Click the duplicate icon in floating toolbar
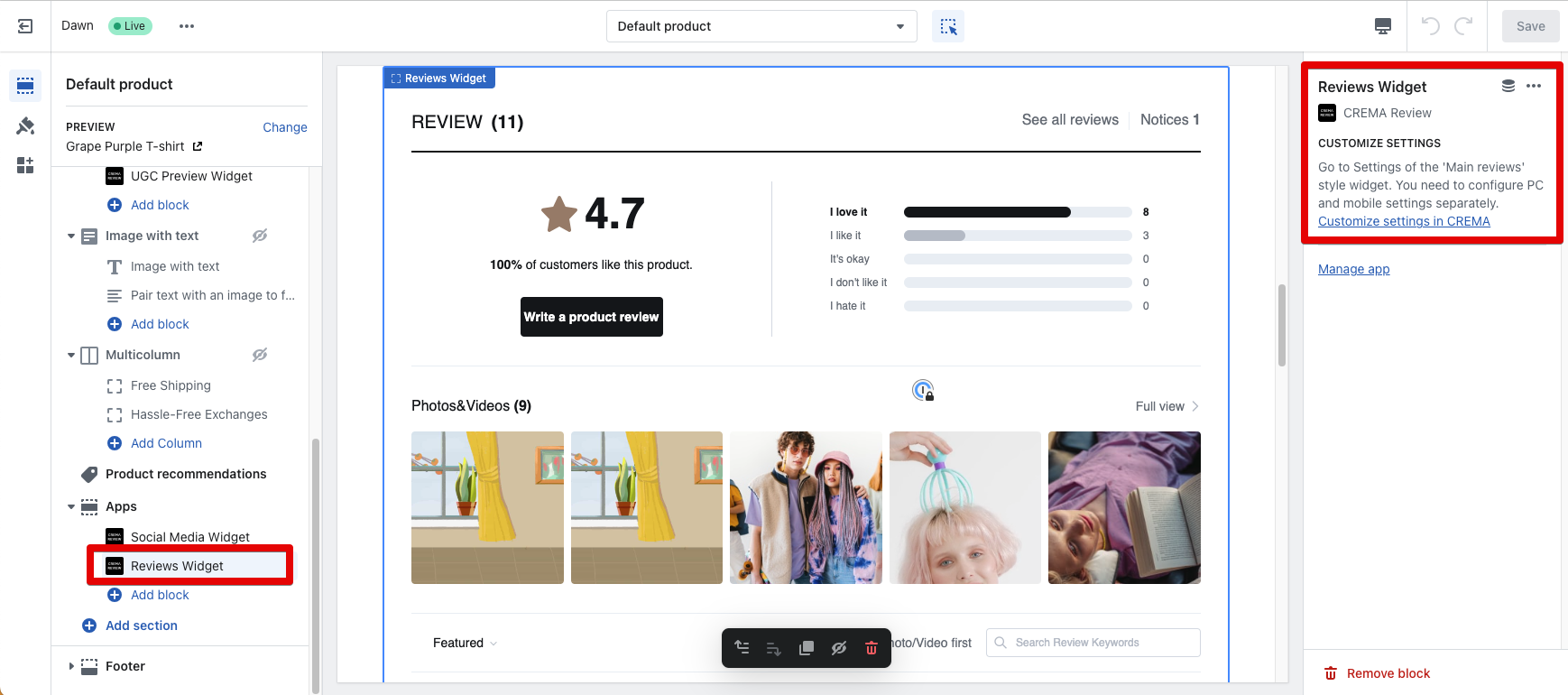The width and height of the screenshot is (1568, 695). 807,648
